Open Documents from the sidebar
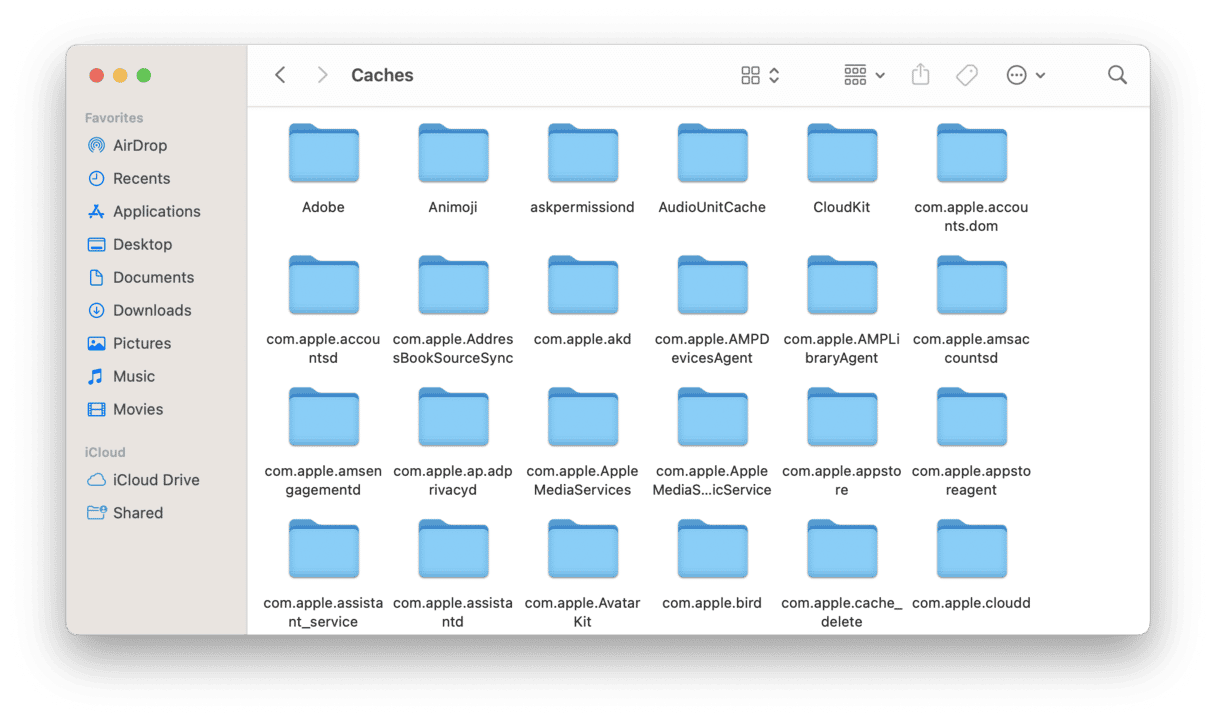The image size is (1216, 722). tap(153, 277)
